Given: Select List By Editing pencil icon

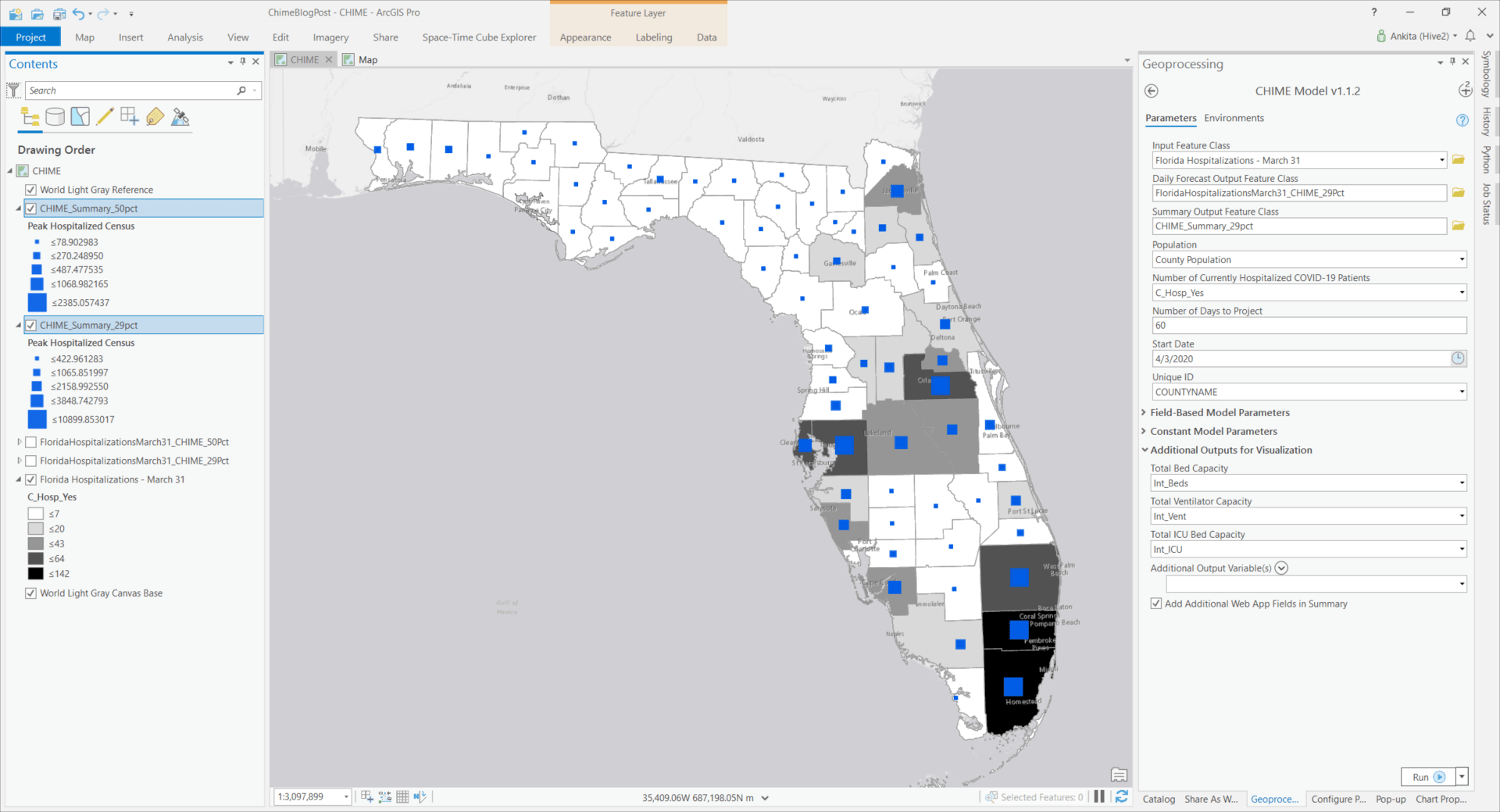Looking at the screenshot, I should coord(105,117).
